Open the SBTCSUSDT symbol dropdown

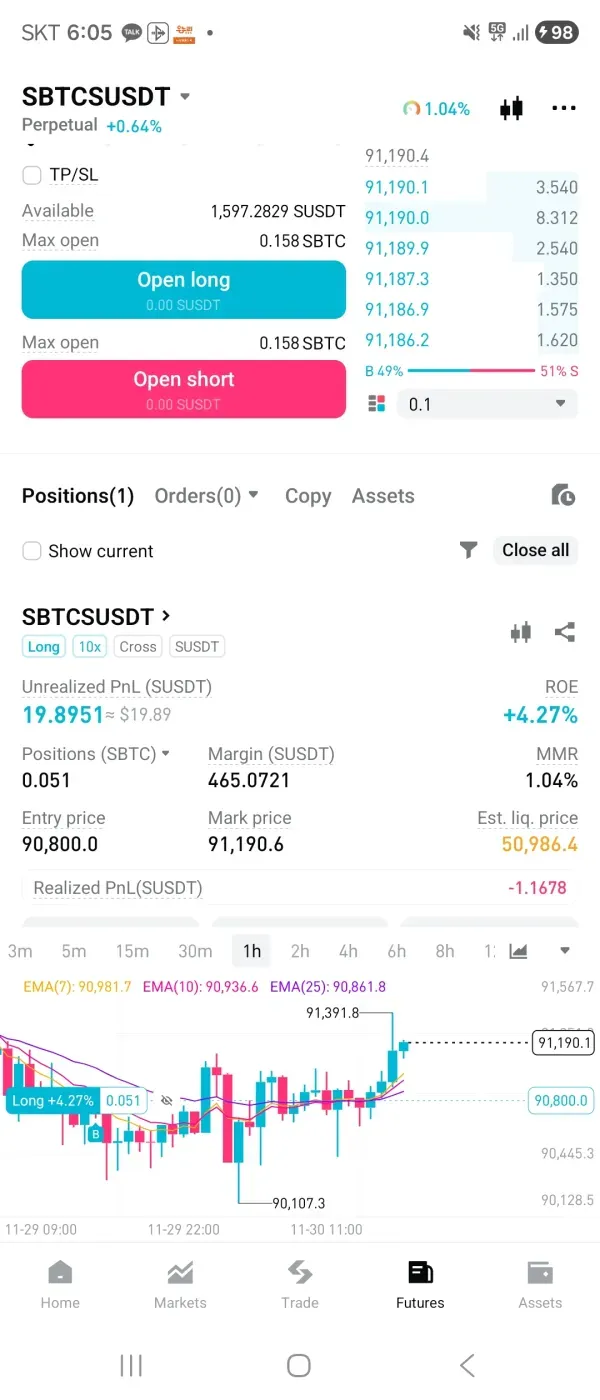[183, 96]
